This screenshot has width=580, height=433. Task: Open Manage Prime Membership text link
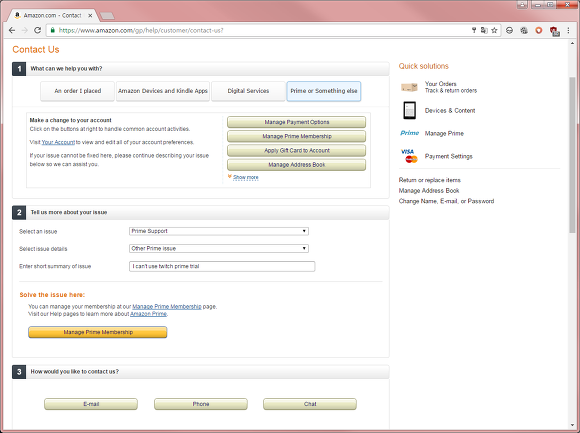pyautogui.click(x=167, y=307)
